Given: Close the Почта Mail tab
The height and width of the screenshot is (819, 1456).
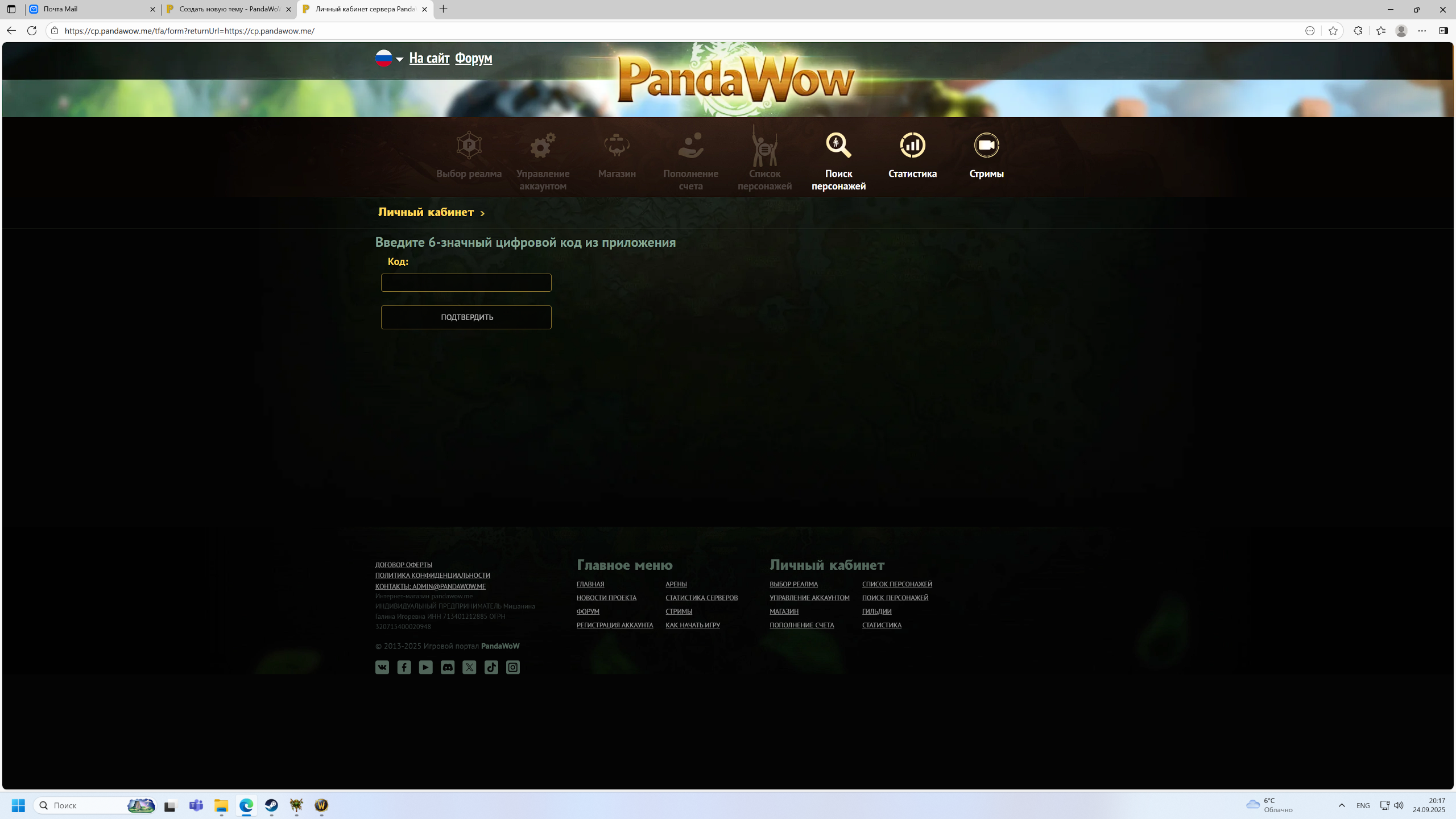Looking at the screenshot, I should point(152,9).
